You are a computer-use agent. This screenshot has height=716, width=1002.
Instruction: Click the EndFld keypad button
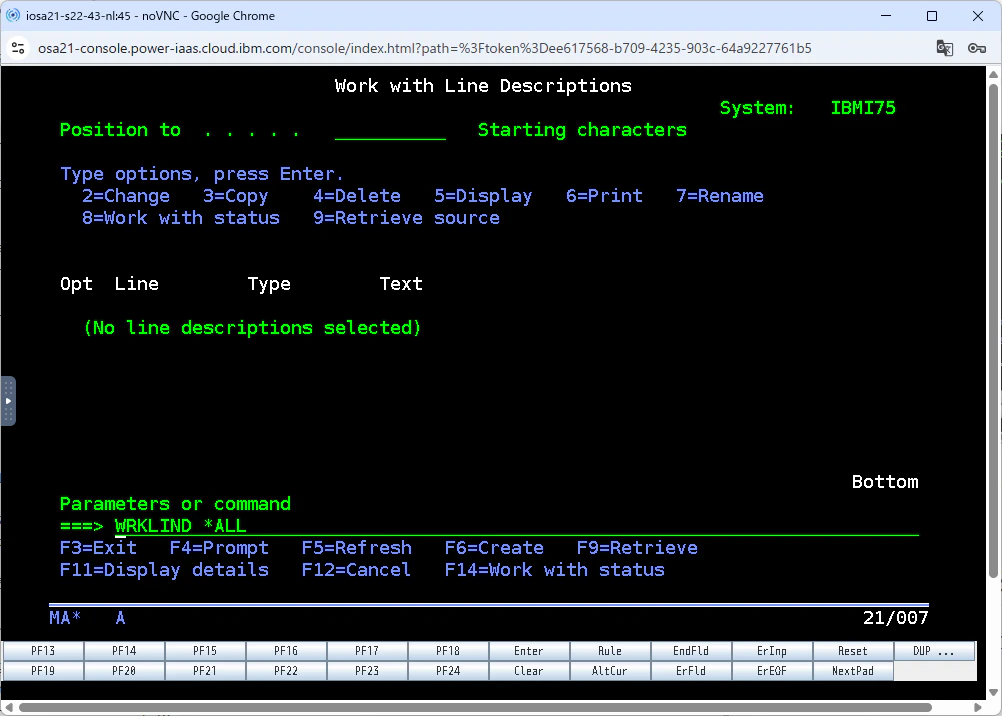coord(691,651)
